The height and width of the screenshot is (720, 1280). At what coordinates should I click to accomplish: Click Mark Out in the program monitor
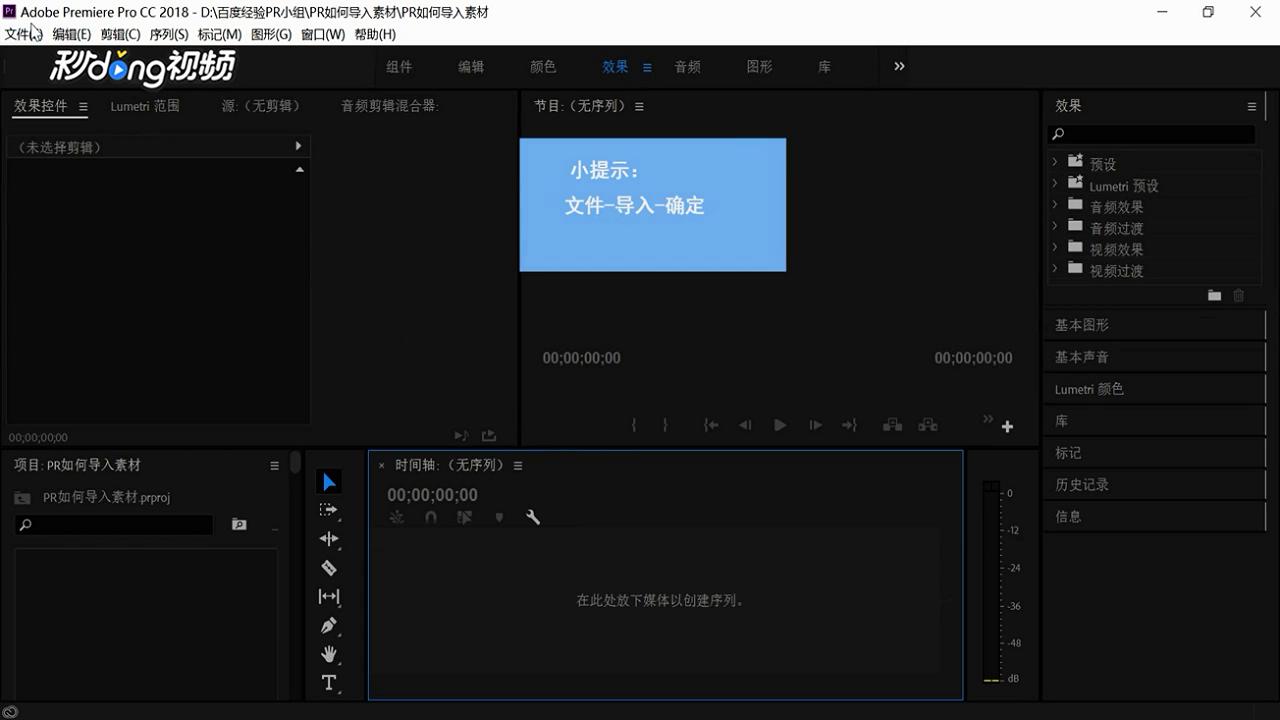click(x=665, y=425)
